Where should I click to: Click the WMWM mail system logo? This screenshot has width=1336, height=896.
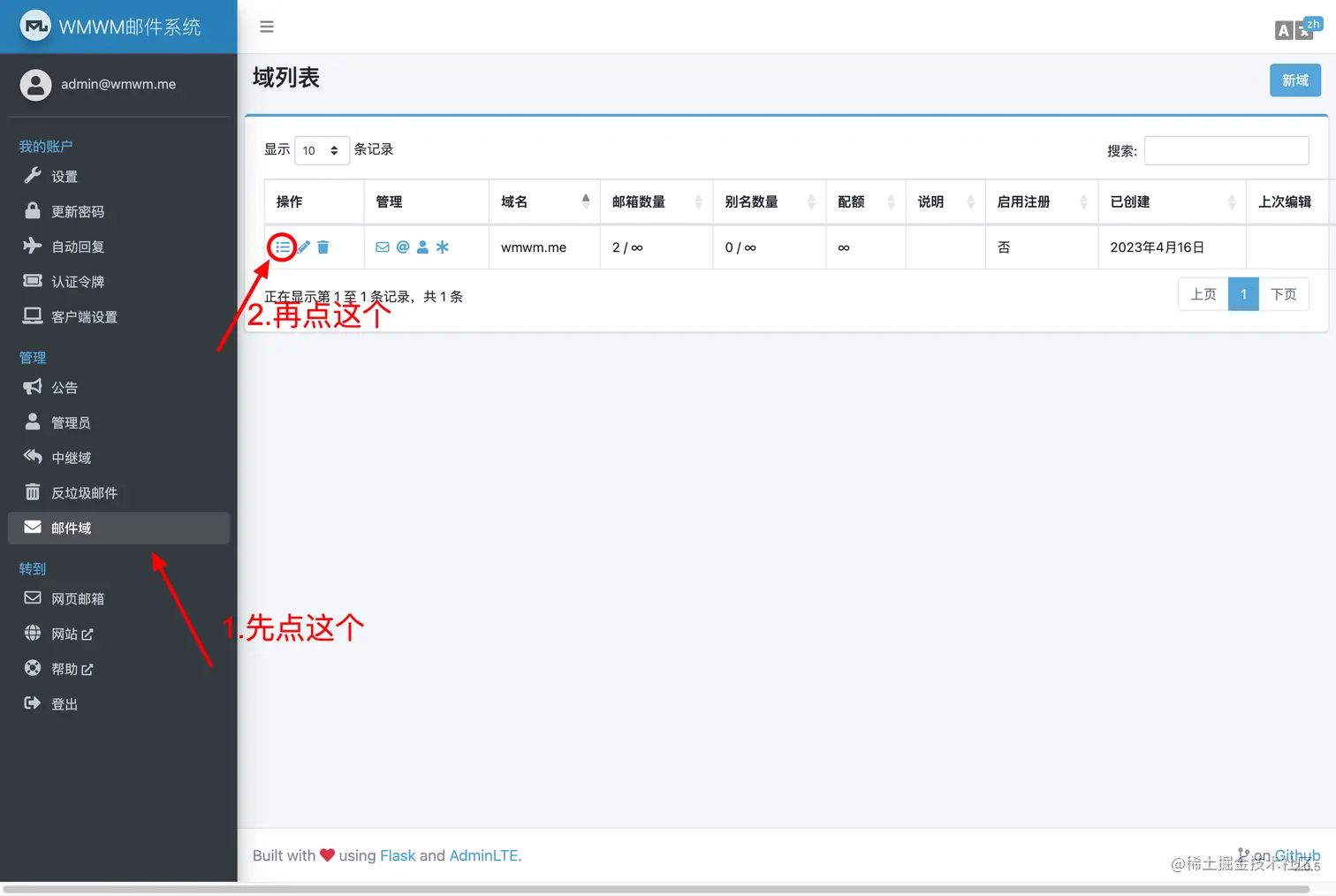[35, 27]
